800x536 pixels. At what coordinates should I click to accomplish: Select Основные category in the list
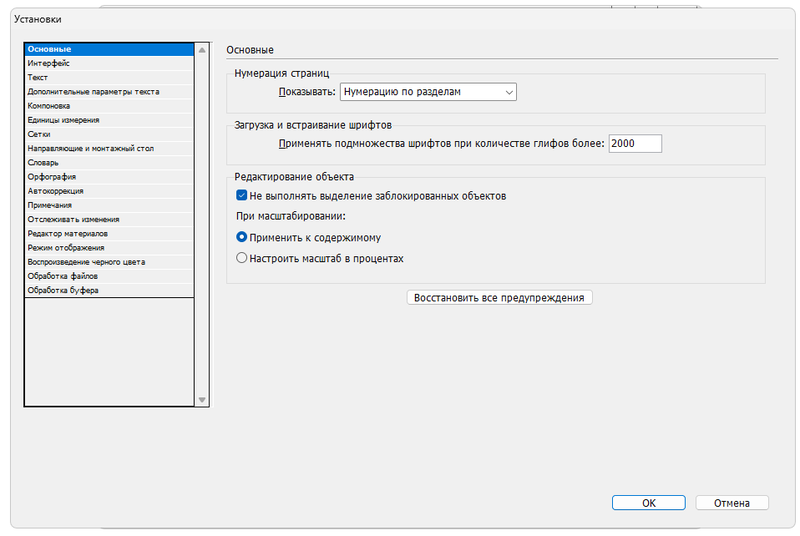(x=109, y=49)
